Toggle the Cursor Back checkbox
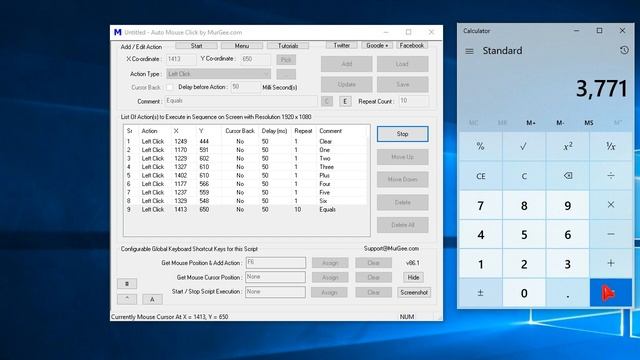Viewport: 640px width, 360px height. (169, 87)
